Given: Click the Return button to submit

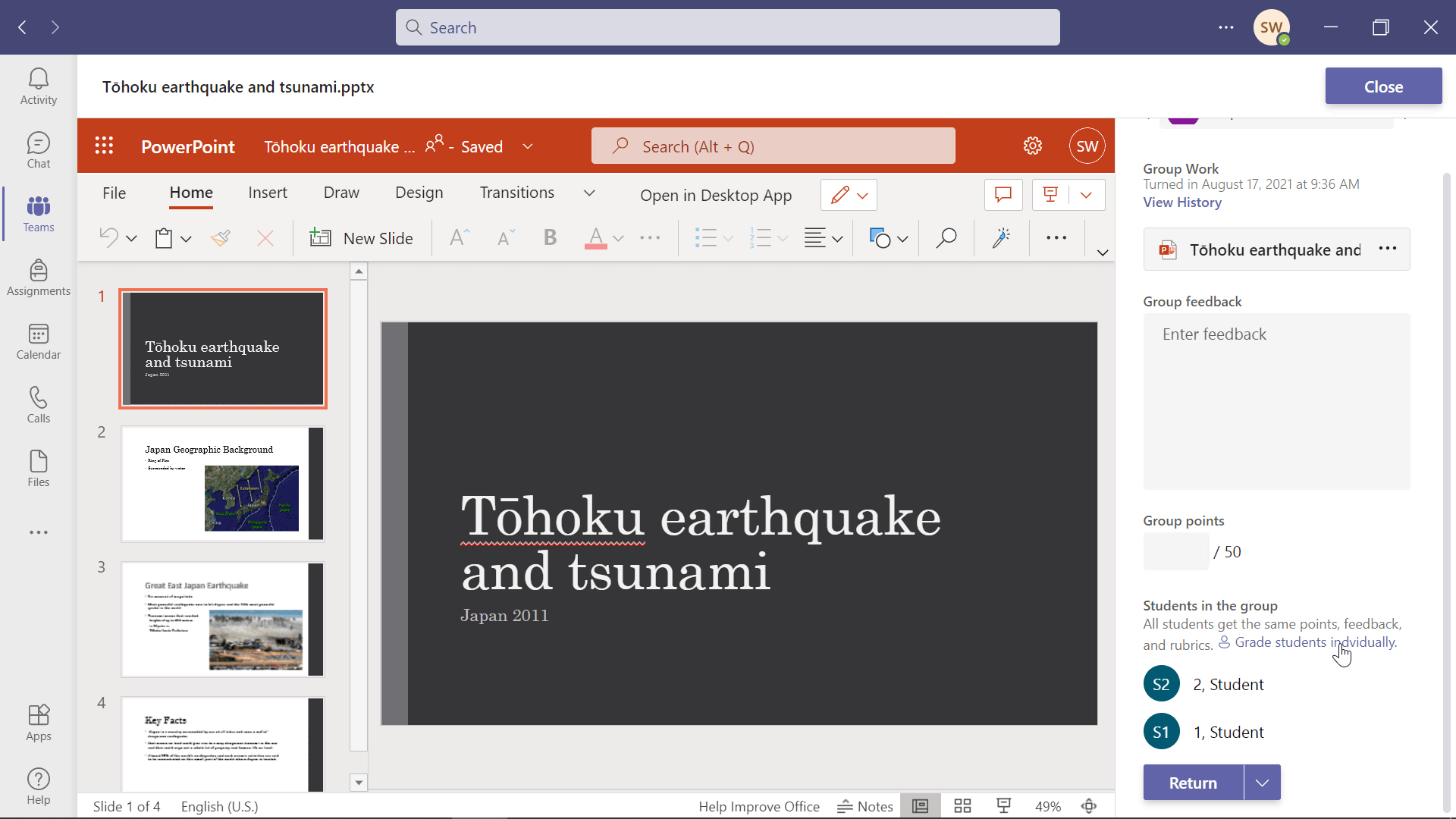Looking at the screenshot, I should [1194, 782].
